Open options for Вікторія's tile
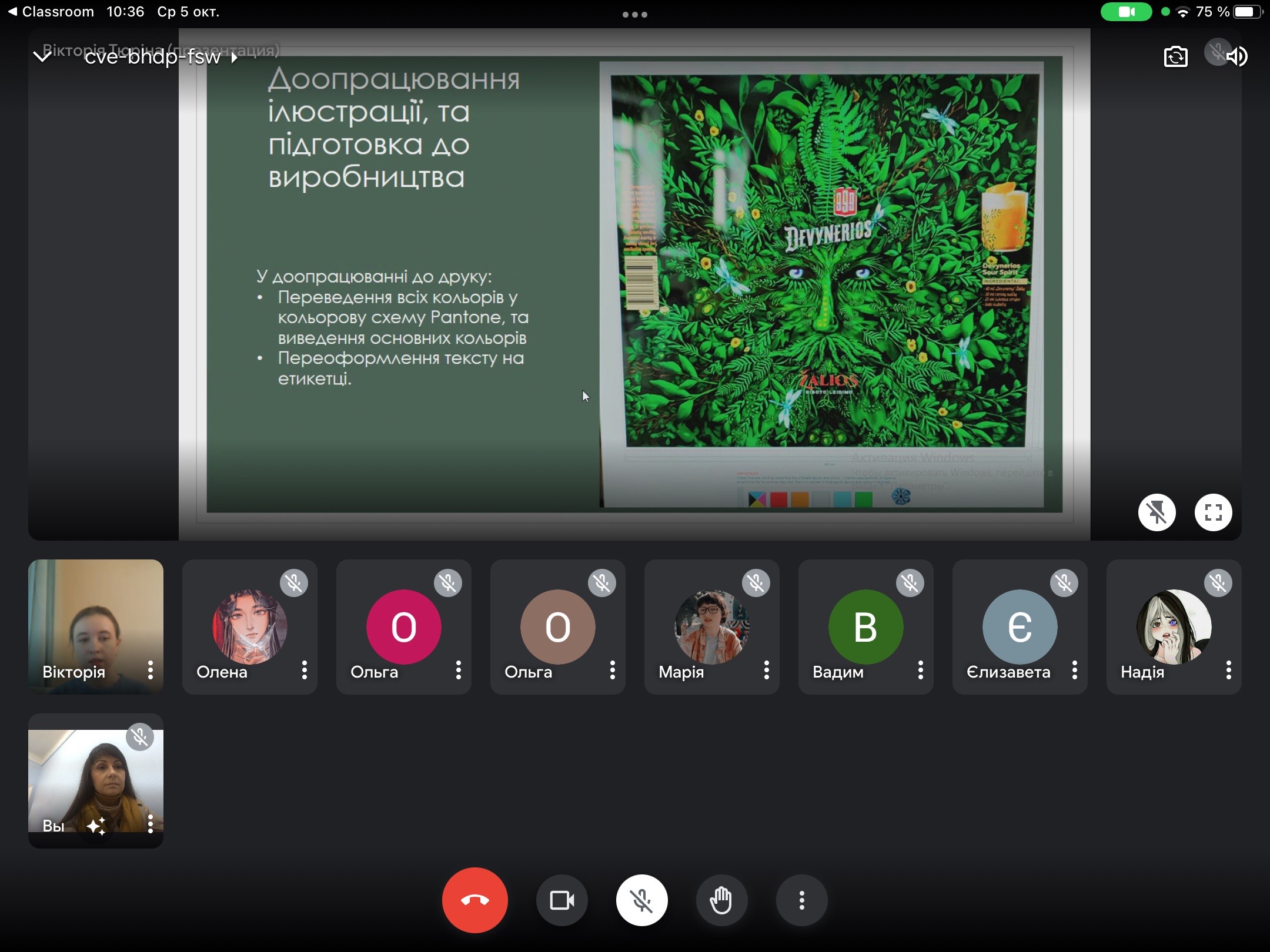 151,670
